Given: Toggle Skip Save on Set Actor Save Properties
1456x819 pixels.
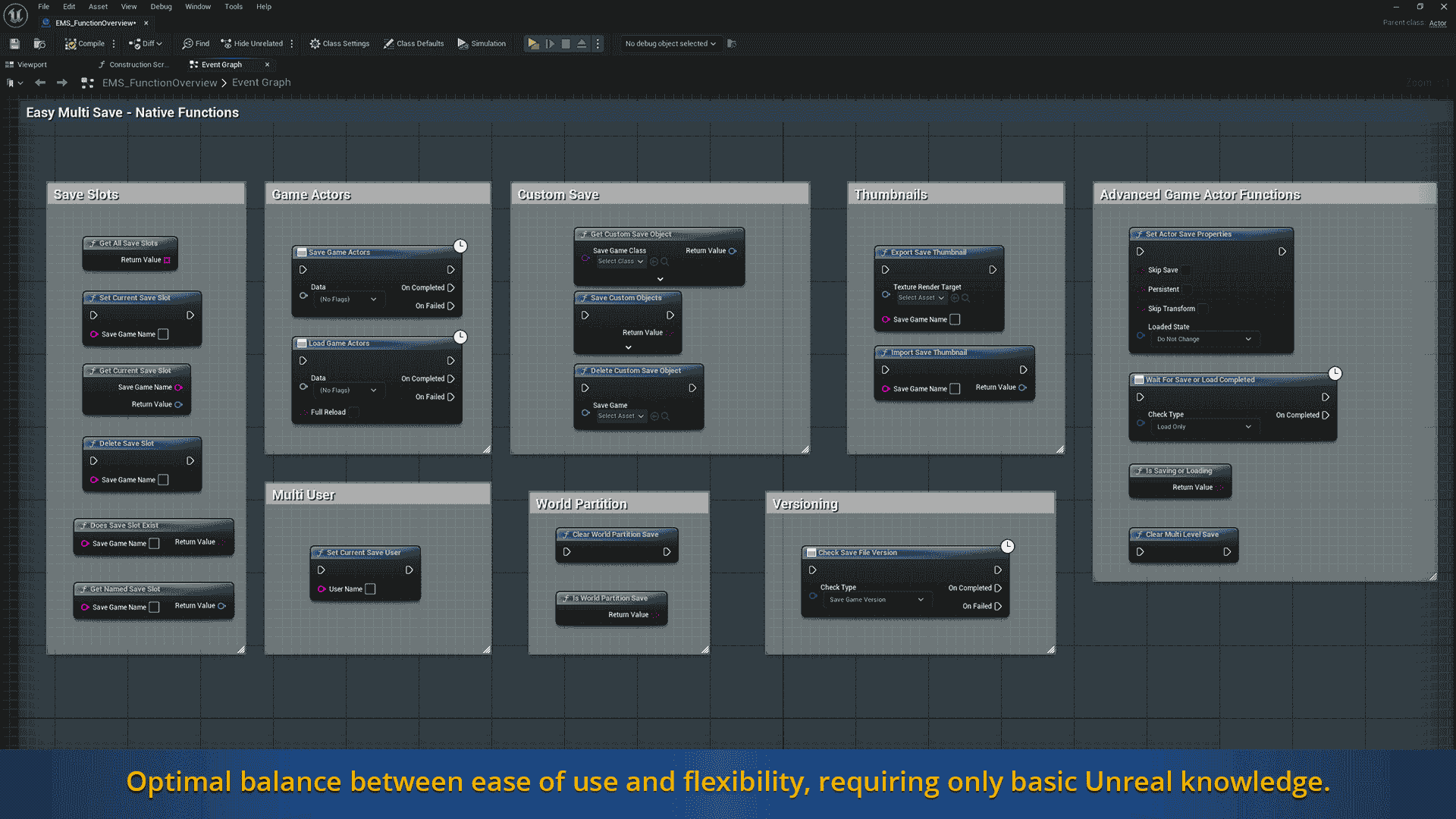Looking at the screenshot, I should tap(1187, 271).
